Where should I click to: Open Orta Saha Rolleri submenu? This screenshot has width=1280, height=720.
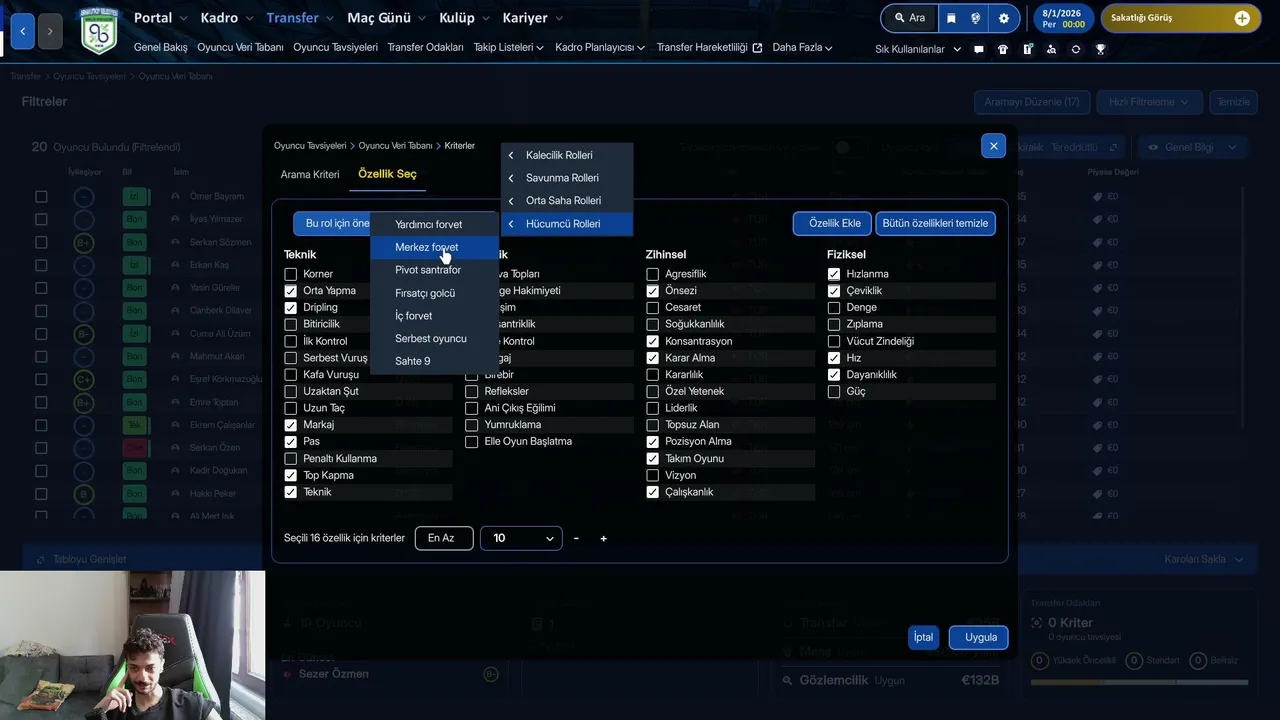click(567, 201)
